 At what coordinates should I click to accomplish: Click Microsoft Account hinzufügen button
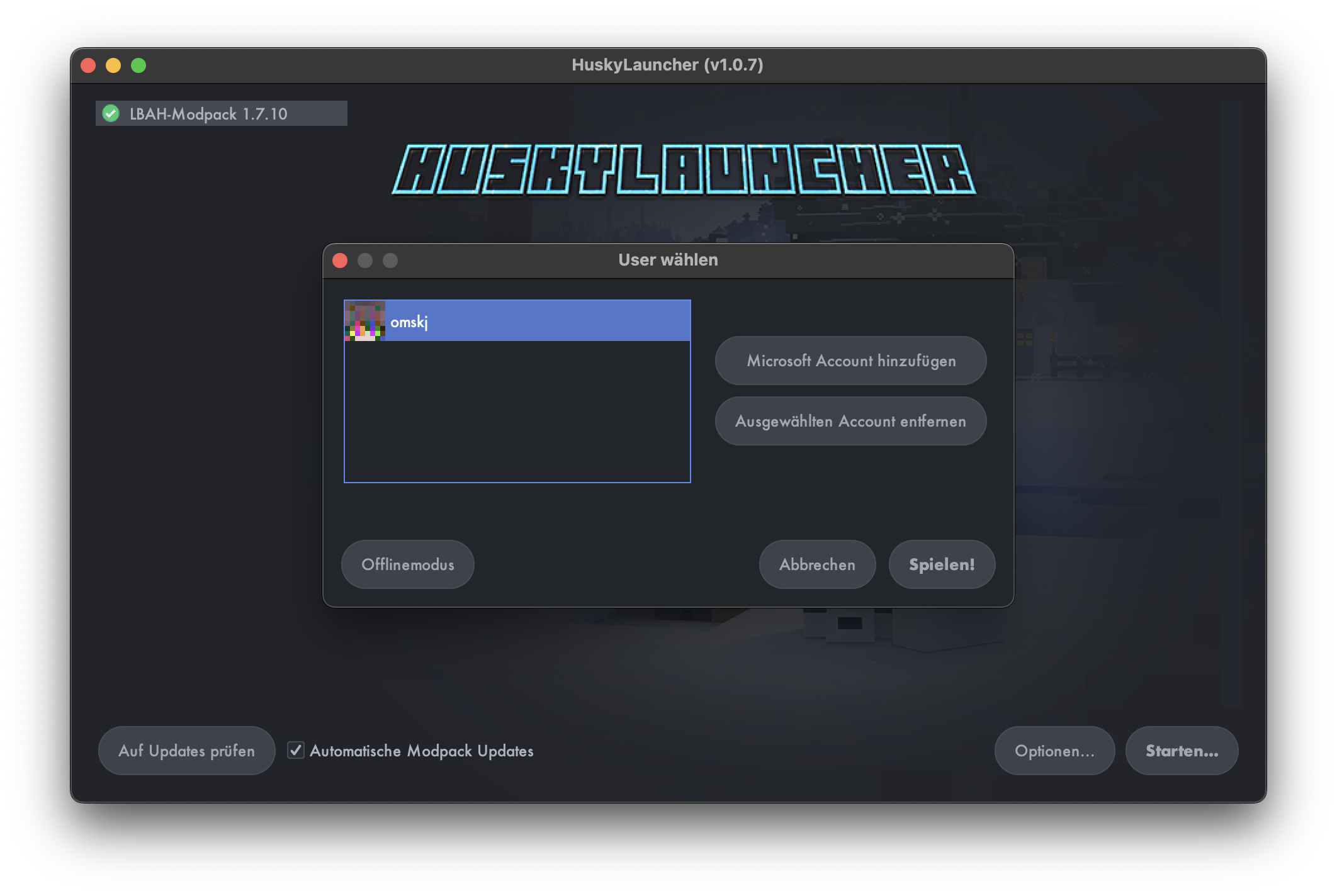(x=850, y=361)
